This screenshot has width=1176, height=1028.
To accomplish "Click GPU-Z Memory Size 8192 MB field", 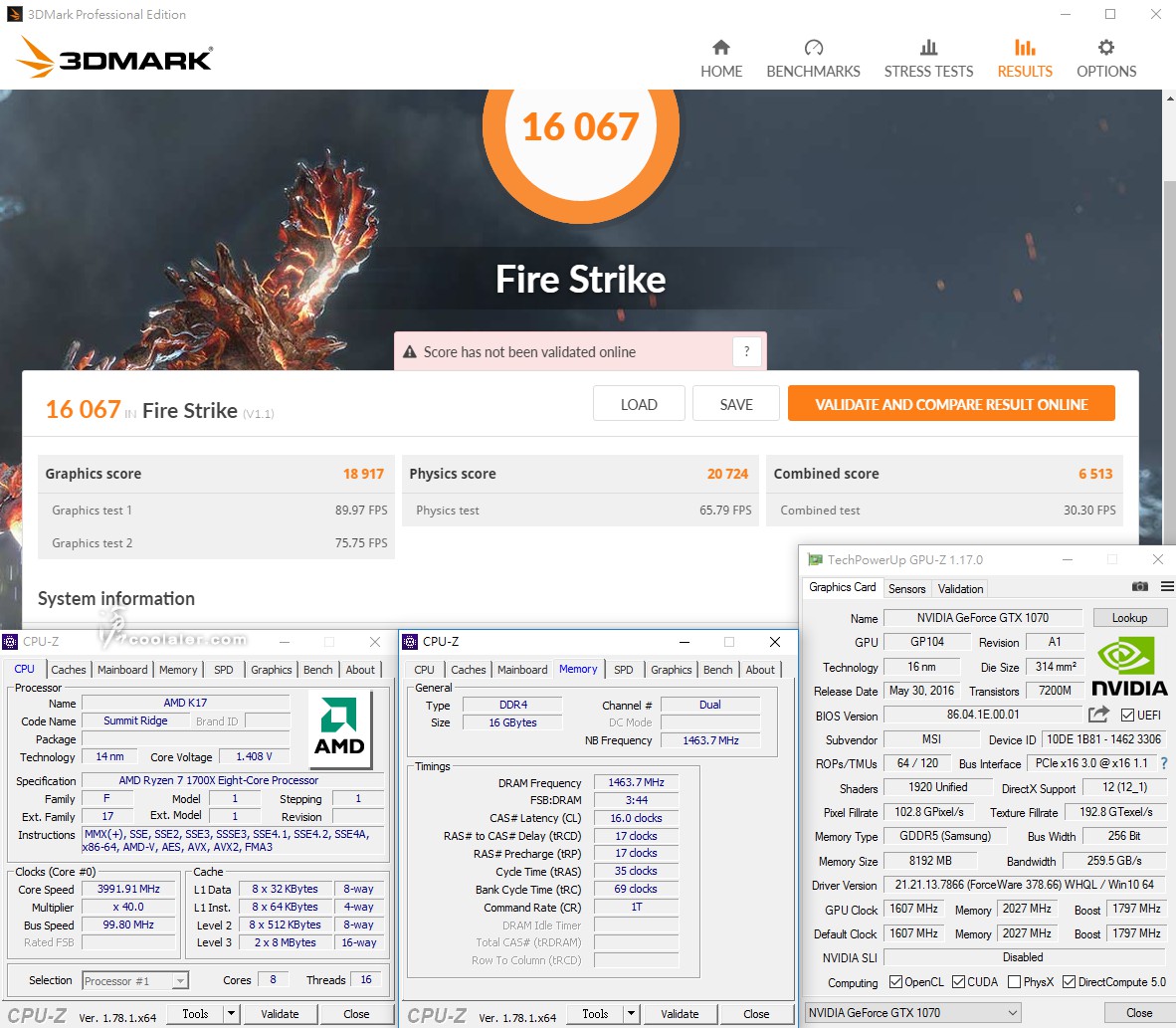I will (x=930, y=861).
